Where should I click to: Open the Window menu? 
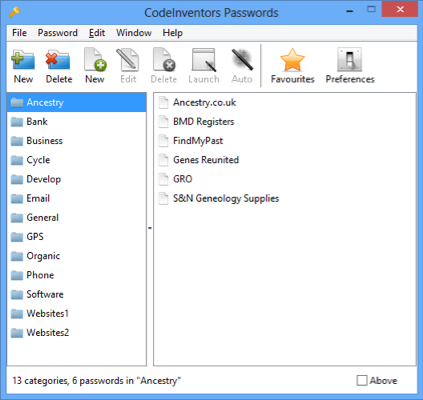pos(134,33)
